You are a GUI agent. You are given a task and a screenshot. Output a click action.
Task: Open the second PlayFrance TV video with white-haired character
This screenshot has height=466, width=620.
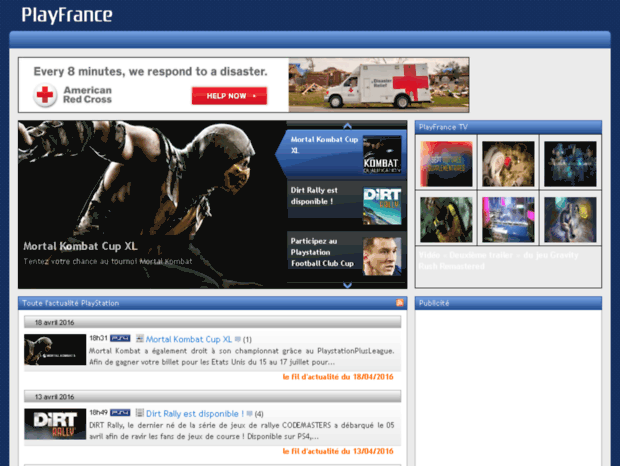(x=508, y=164)
